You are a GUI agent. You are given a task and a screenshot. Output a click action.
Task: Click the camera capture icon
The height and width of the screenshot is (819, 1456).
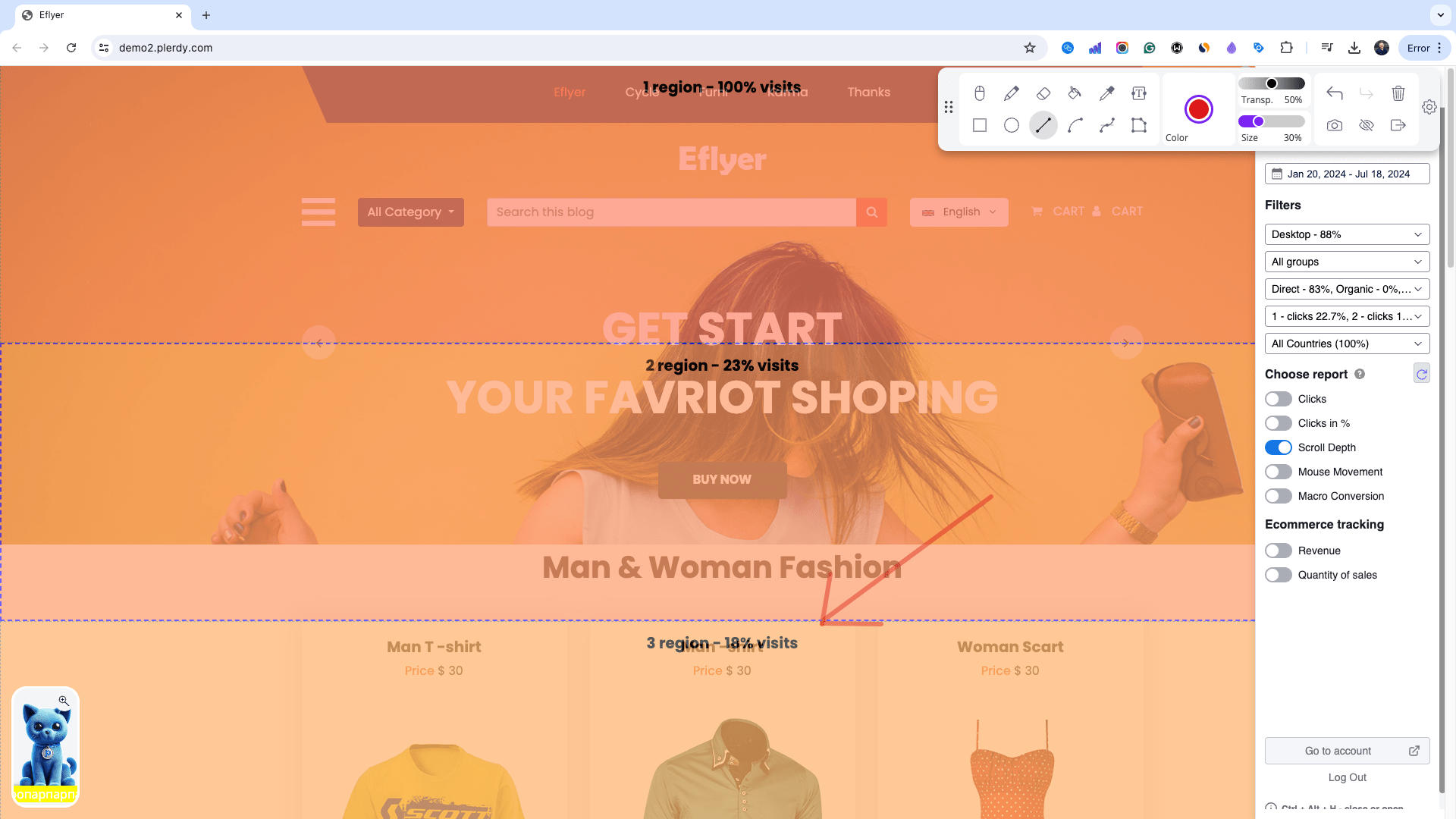pyautogui.click(x=1334, y=125)
